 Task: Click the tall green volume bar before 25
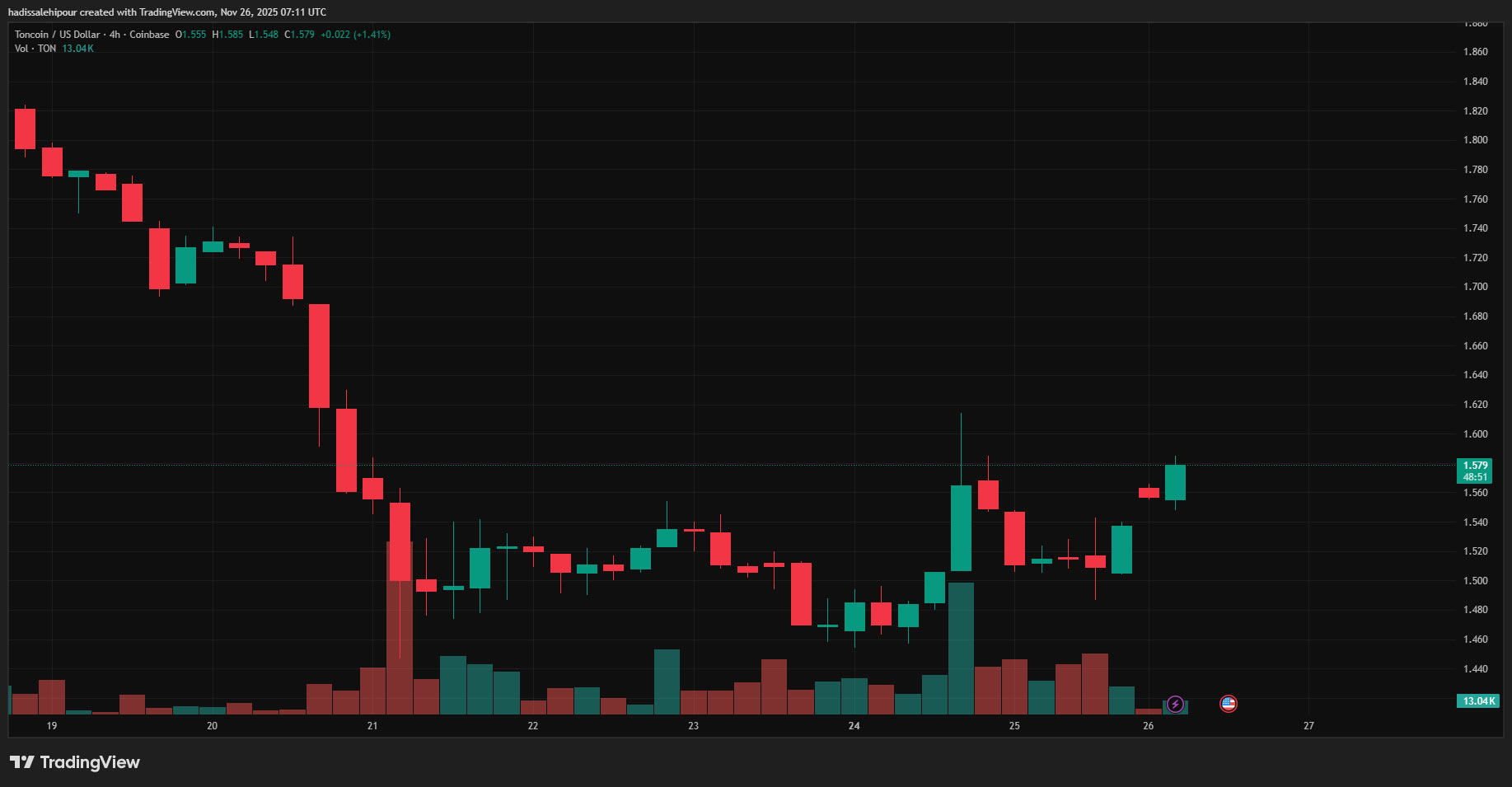point(961,648)
